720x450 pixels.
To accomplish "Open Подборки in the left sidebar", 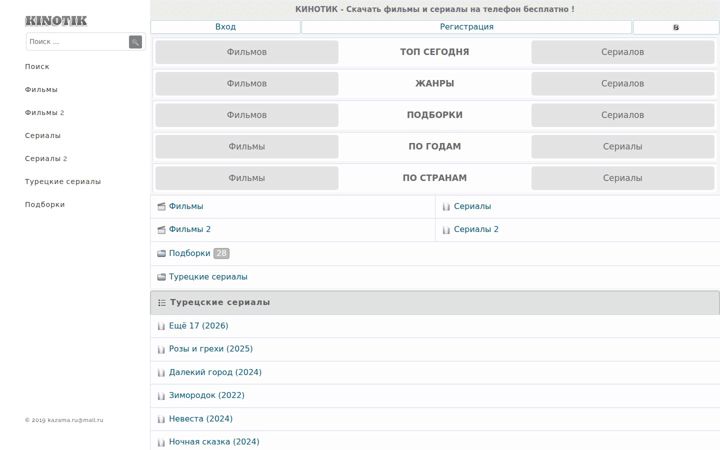I will point(45,204).
